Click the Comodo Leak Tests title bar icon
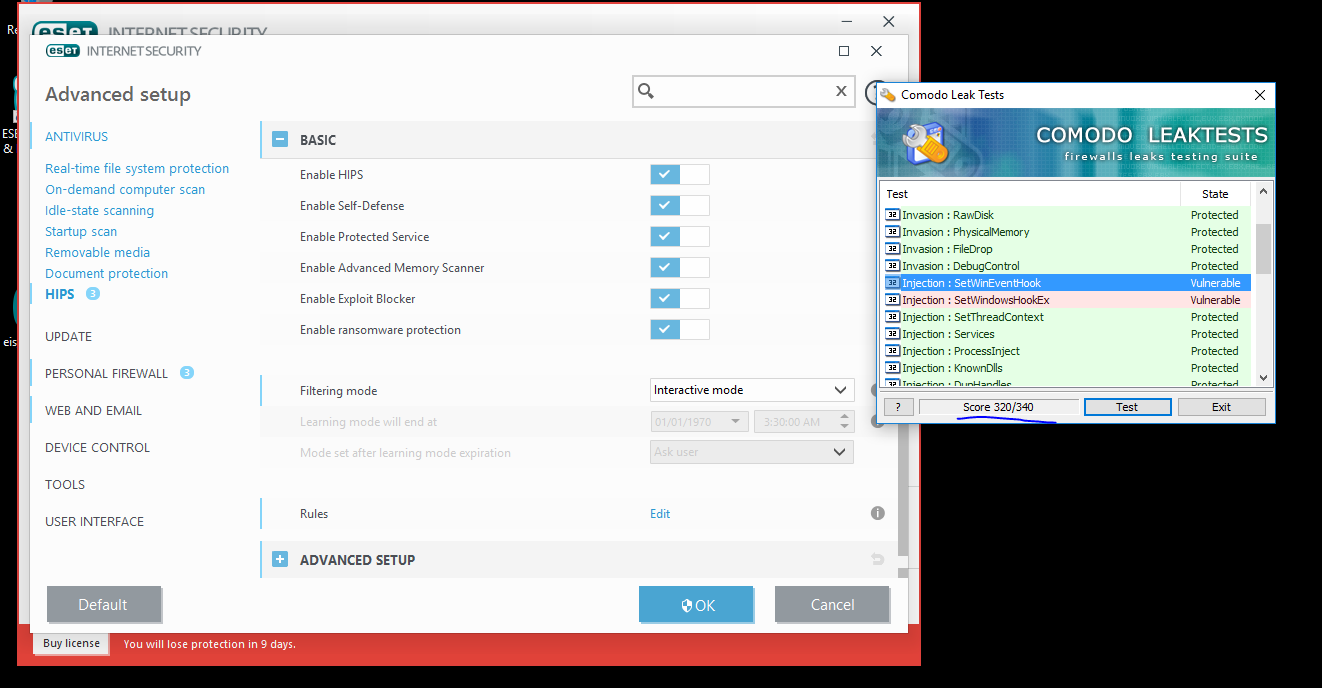Screen dimensions: 1322x688 pyautogui.click(x=887, y=95)
